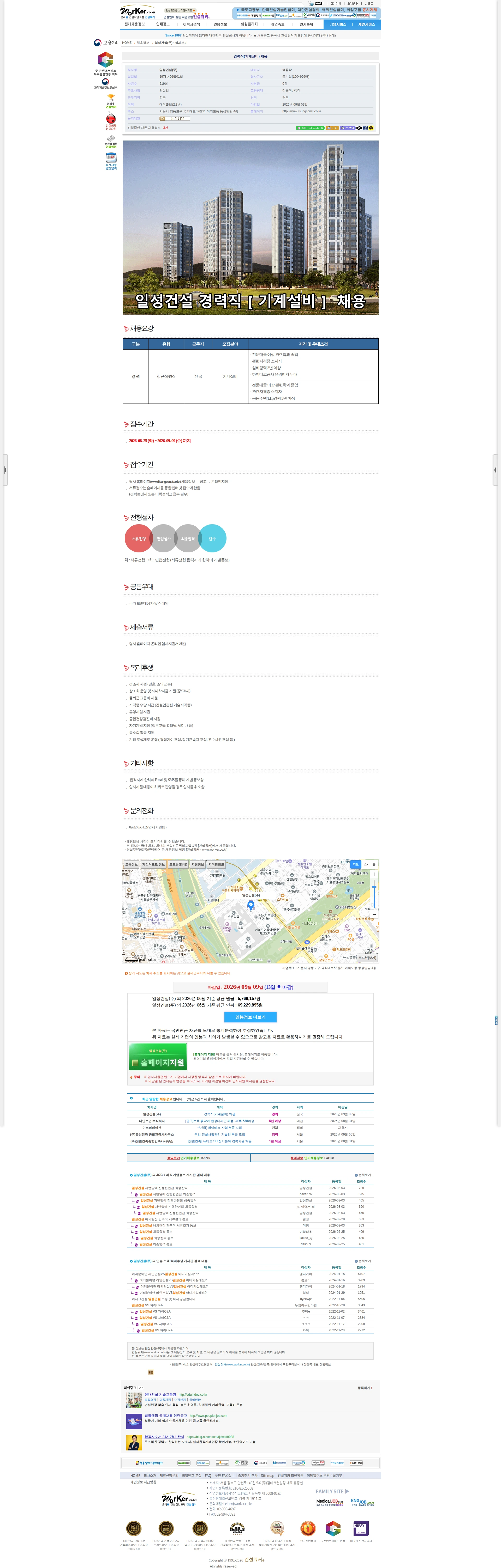Click the 목록 list button
This screenshot has width=501, height=1568.
click(x=151, y=1372)
